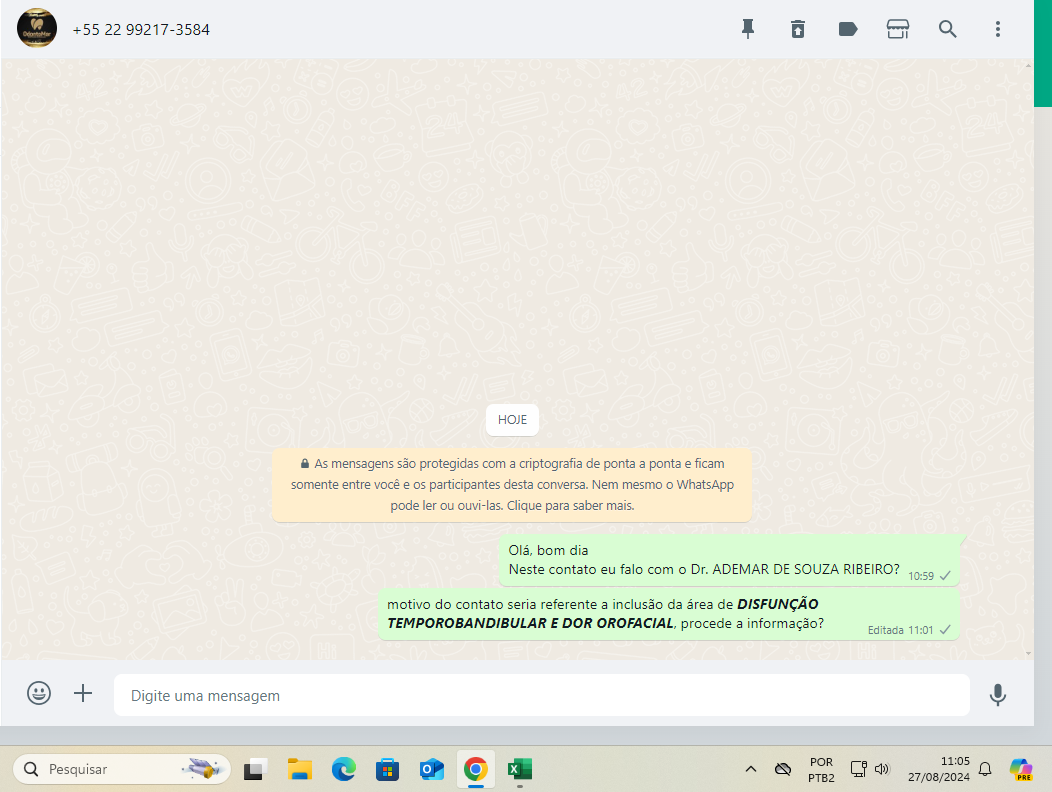
Task: Open Outlook from the taskbar
Action: point(431,769)
